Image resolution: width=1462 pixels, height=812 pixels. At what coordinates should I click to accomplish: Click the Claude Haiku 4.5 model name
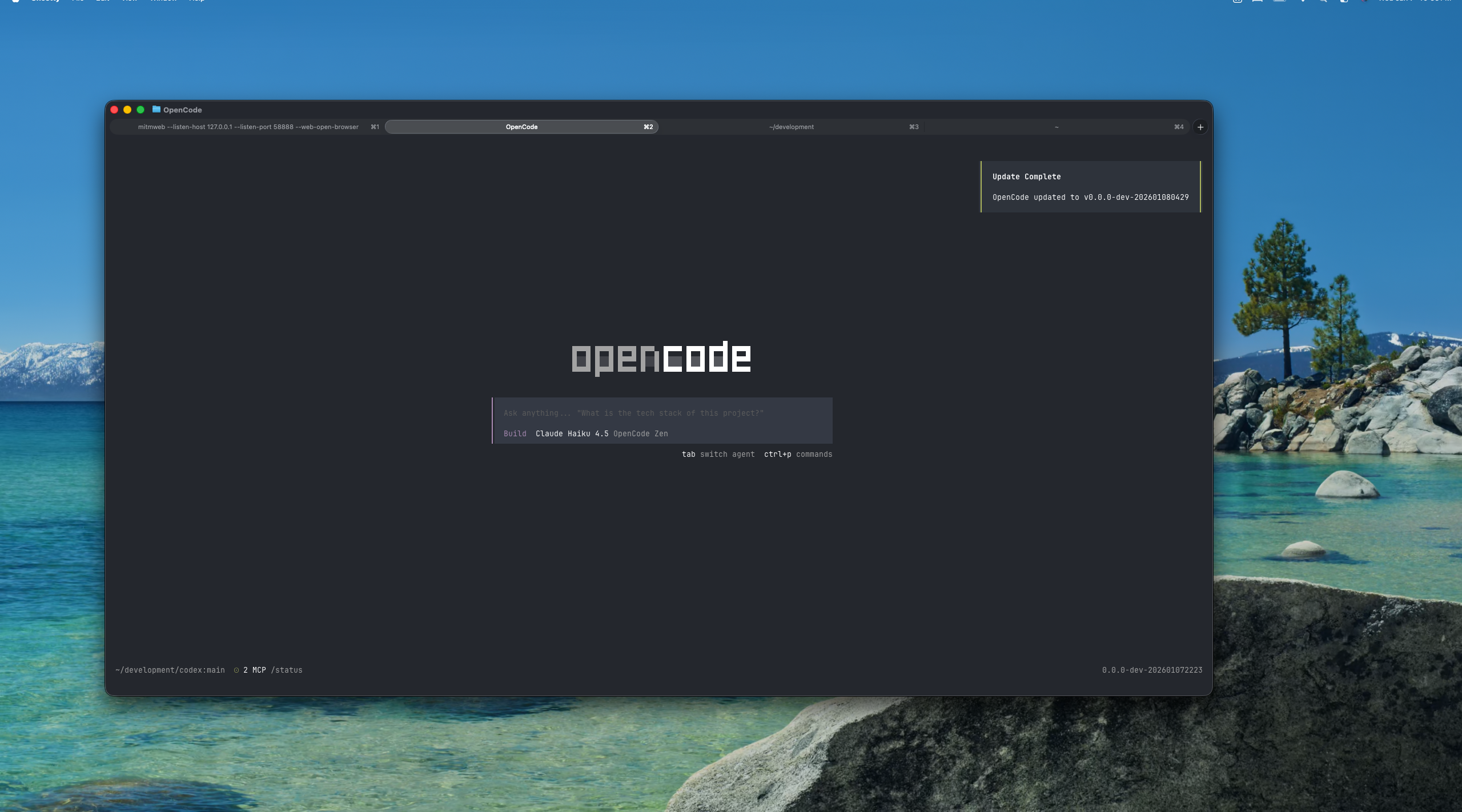pyautogui.click(x=572, y=433)
